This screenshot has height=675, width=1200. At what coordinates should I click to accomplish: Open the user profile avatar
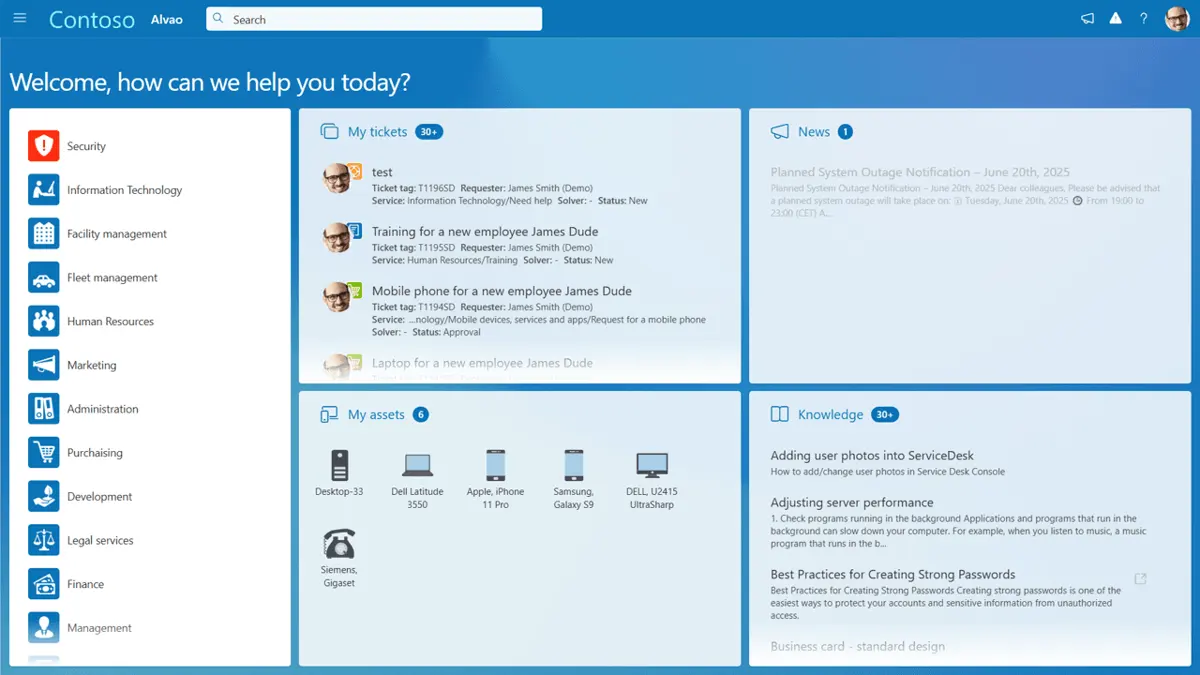pyautogui.click(x=1177, y=19)
